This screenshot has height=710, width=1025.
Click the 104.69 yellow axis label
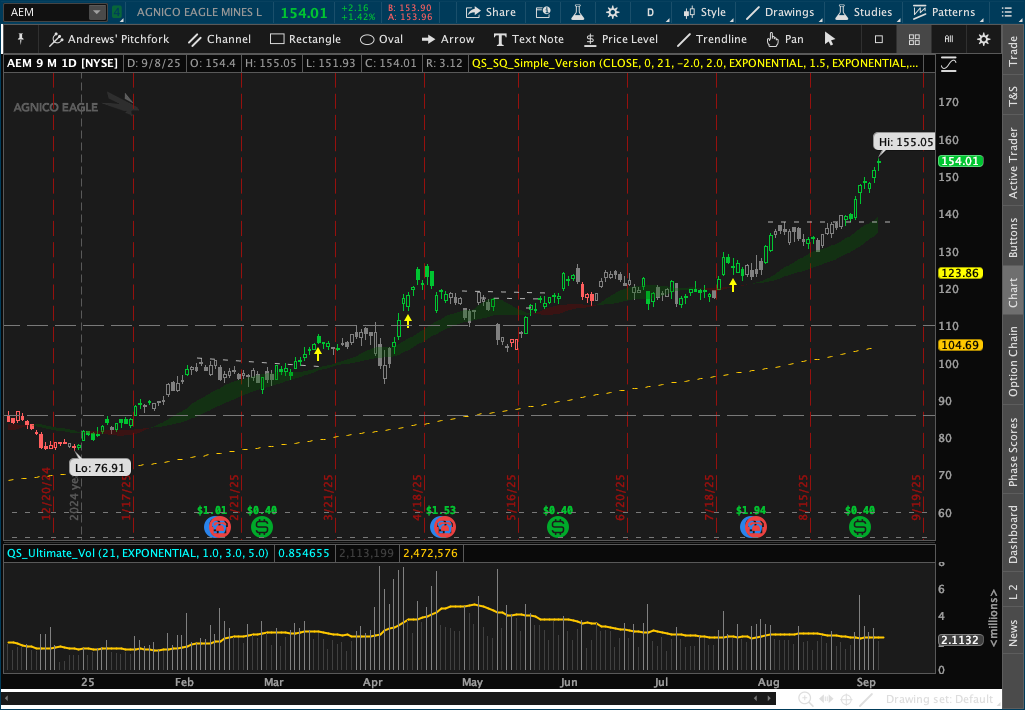point(960,345)
